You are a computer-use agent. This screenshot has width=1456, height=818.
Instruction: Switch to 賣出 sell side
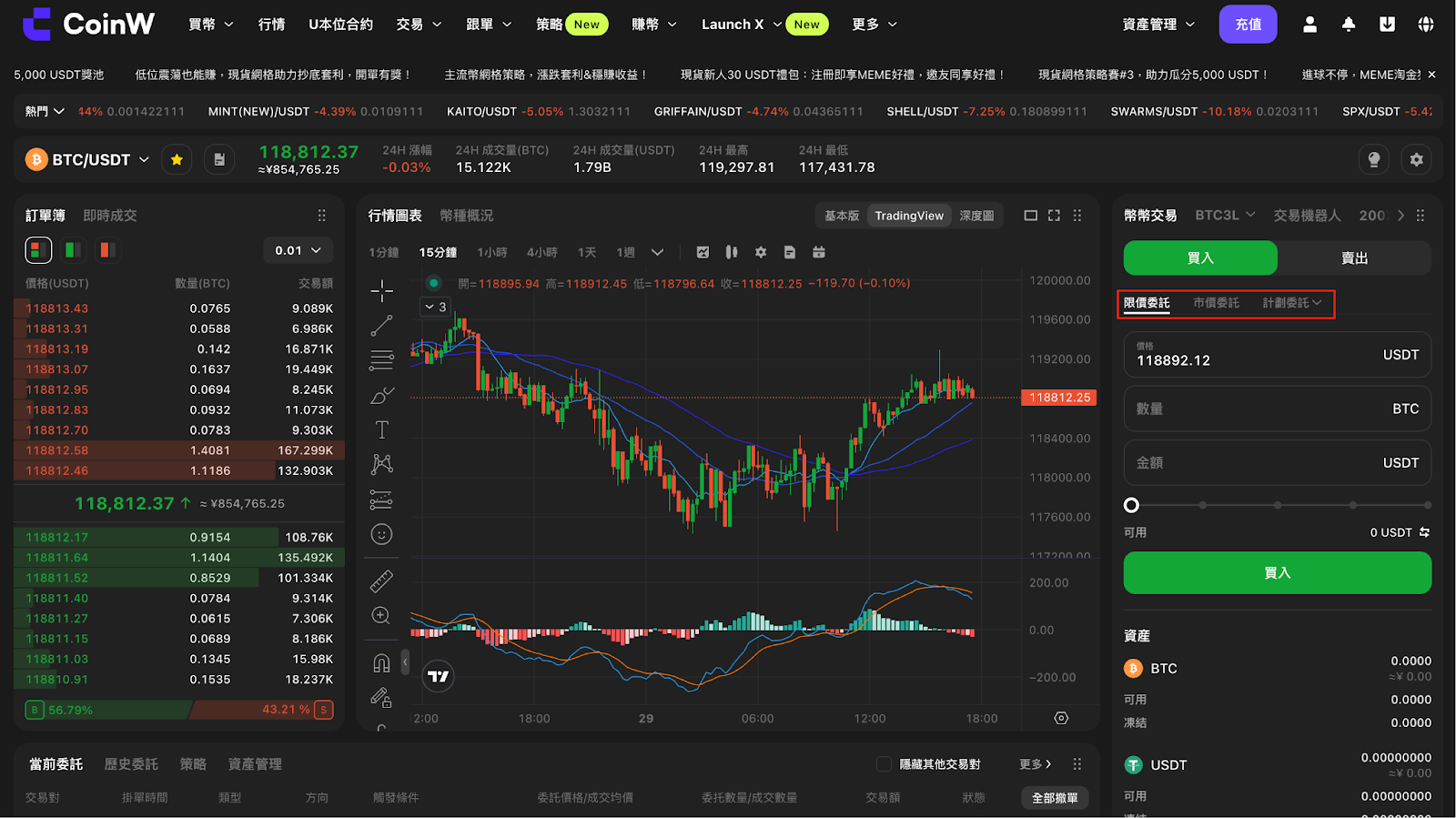coord(1354,258)
